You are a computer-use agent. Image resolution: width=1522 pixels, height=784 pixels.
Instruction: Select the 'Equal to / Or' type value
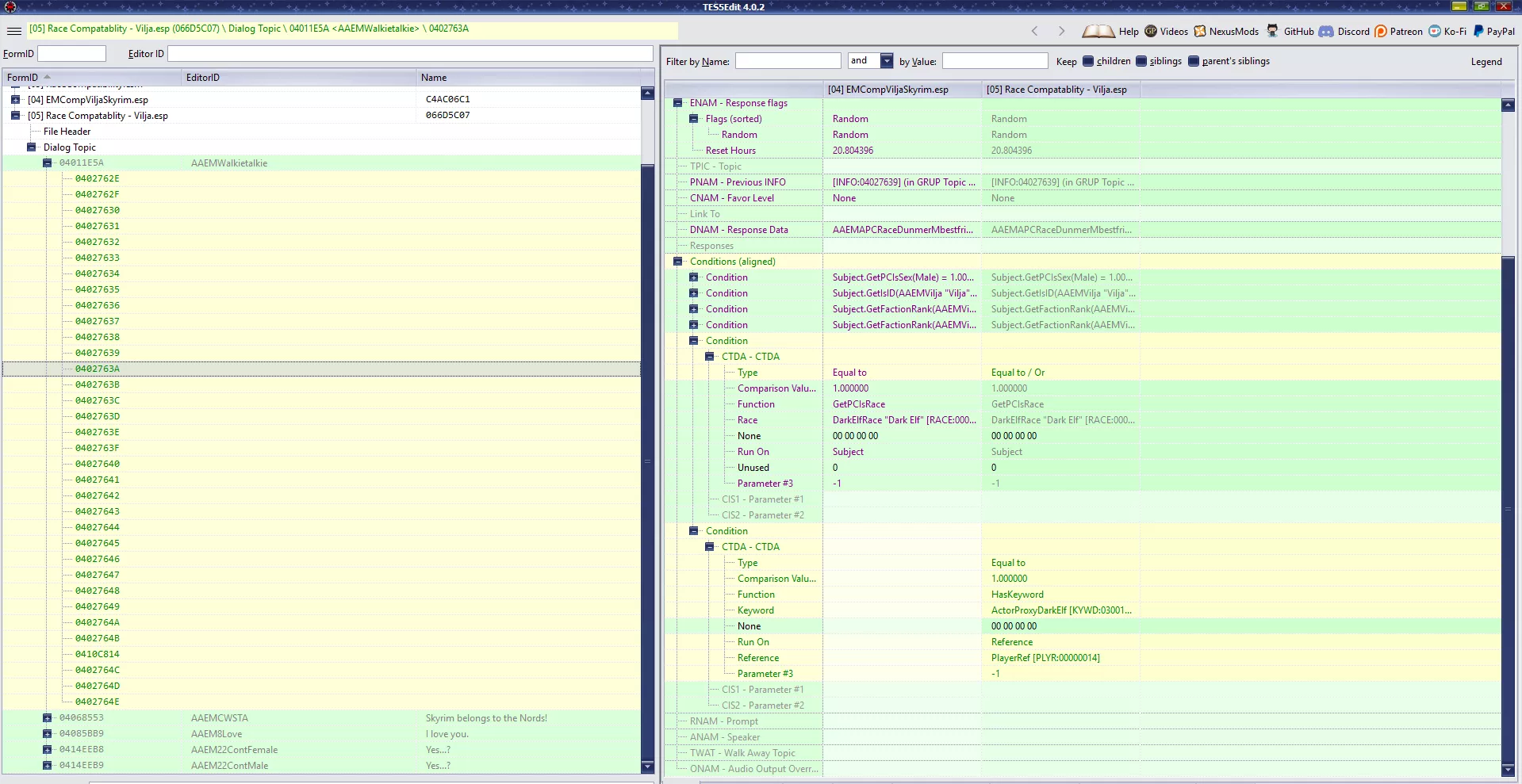[x=1018, y=373]
